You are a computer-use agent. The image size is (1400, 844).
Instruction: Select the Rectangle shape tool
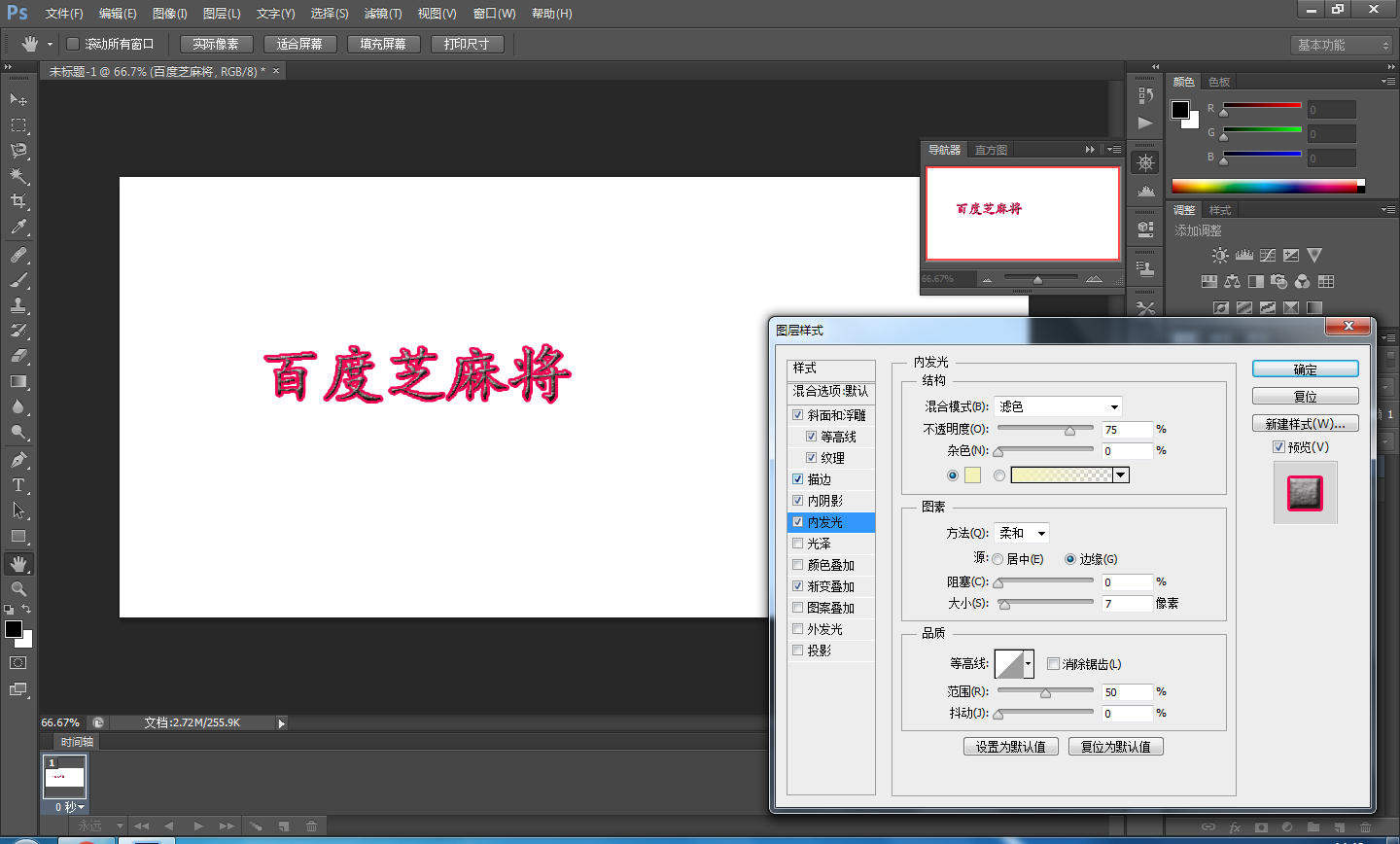(x=18, y=536)
